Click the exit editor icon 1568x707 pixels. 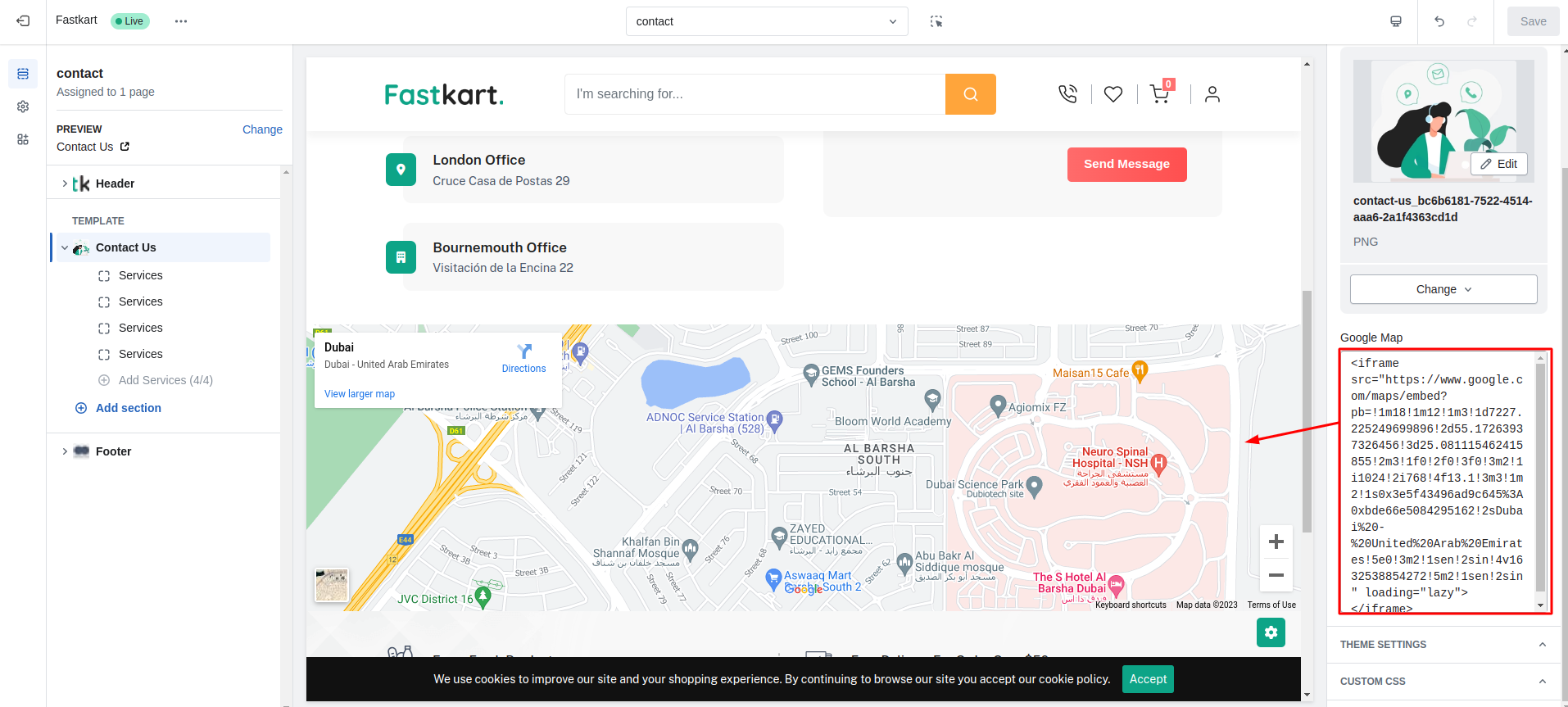23,21
